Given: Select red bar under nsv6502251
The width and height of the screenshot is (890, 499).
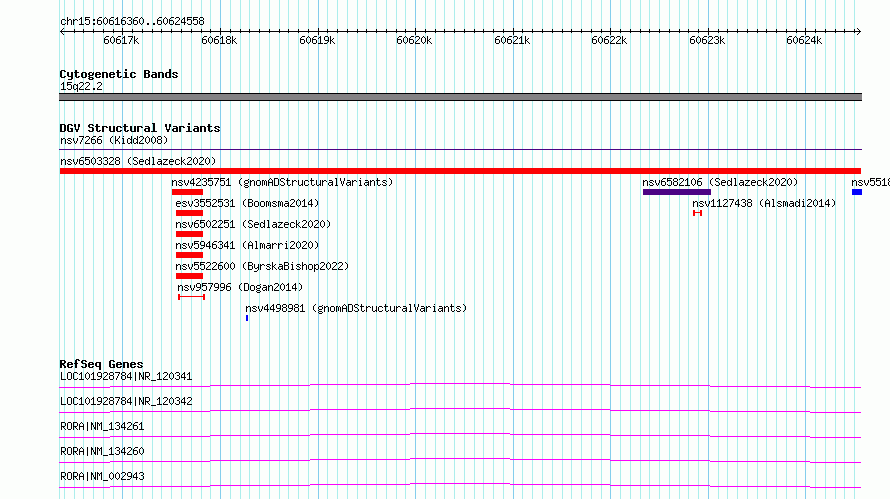Looking at the screenshot, I should tap(190, 234).
